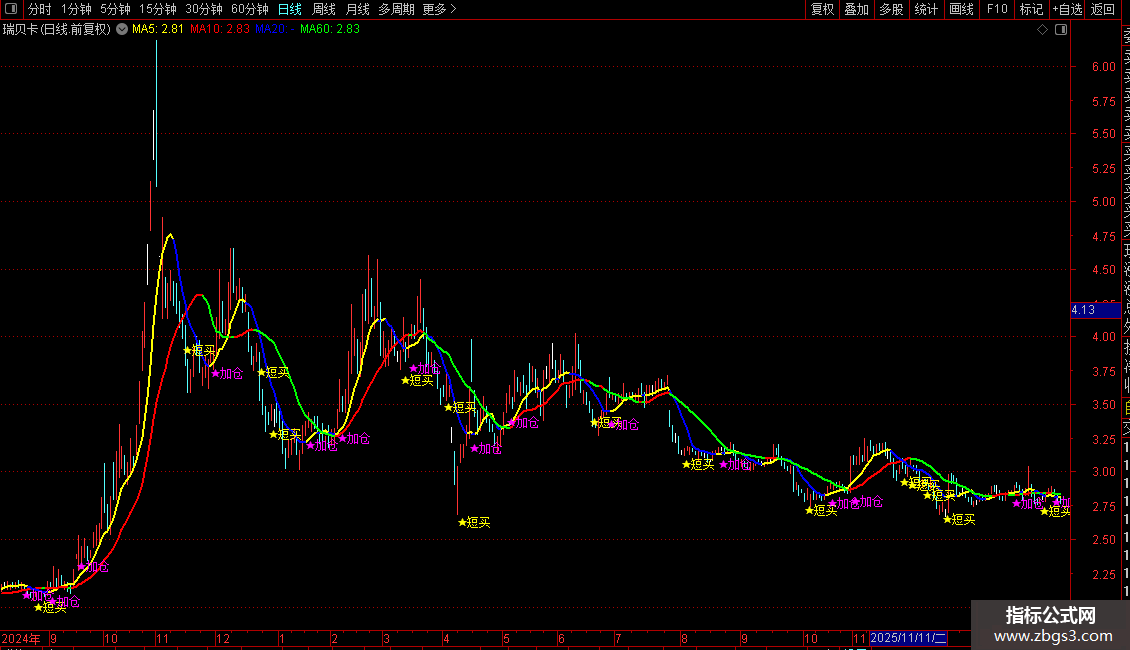Toggle the left sidebar panel icon
This screenshot has height=650, width=1130.
pyautogui.click(x=11, y=9)
